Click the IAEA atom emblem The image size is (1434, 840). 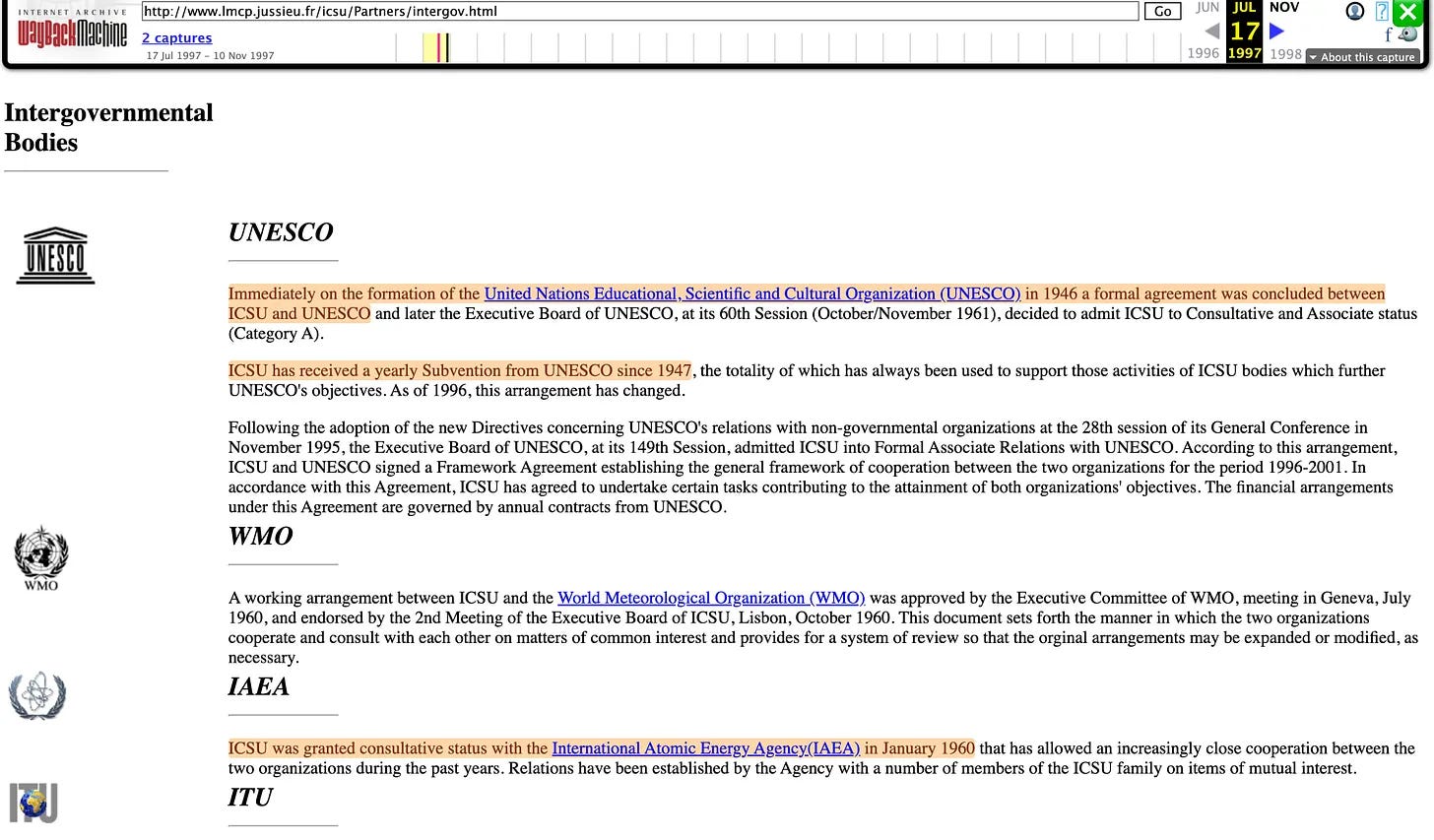click(37, 696)
